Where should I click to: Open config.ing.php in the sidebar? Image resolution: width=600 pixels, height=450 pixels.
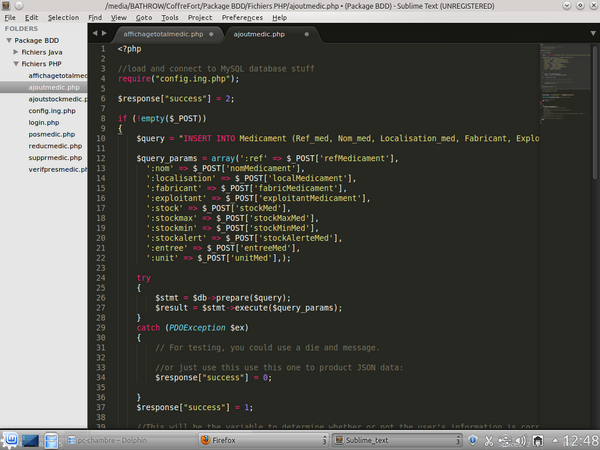click(52, 110)
